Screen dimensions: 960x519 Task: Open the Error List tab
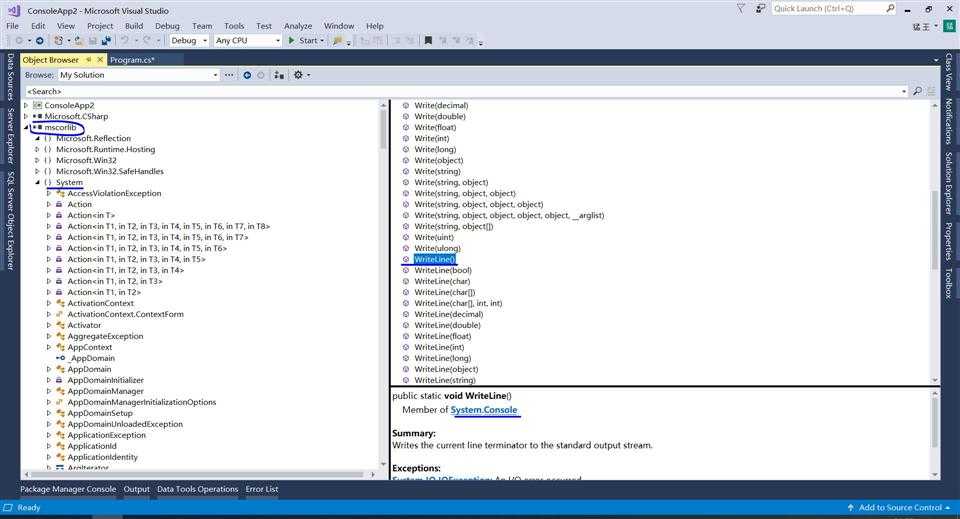point(261,489)
